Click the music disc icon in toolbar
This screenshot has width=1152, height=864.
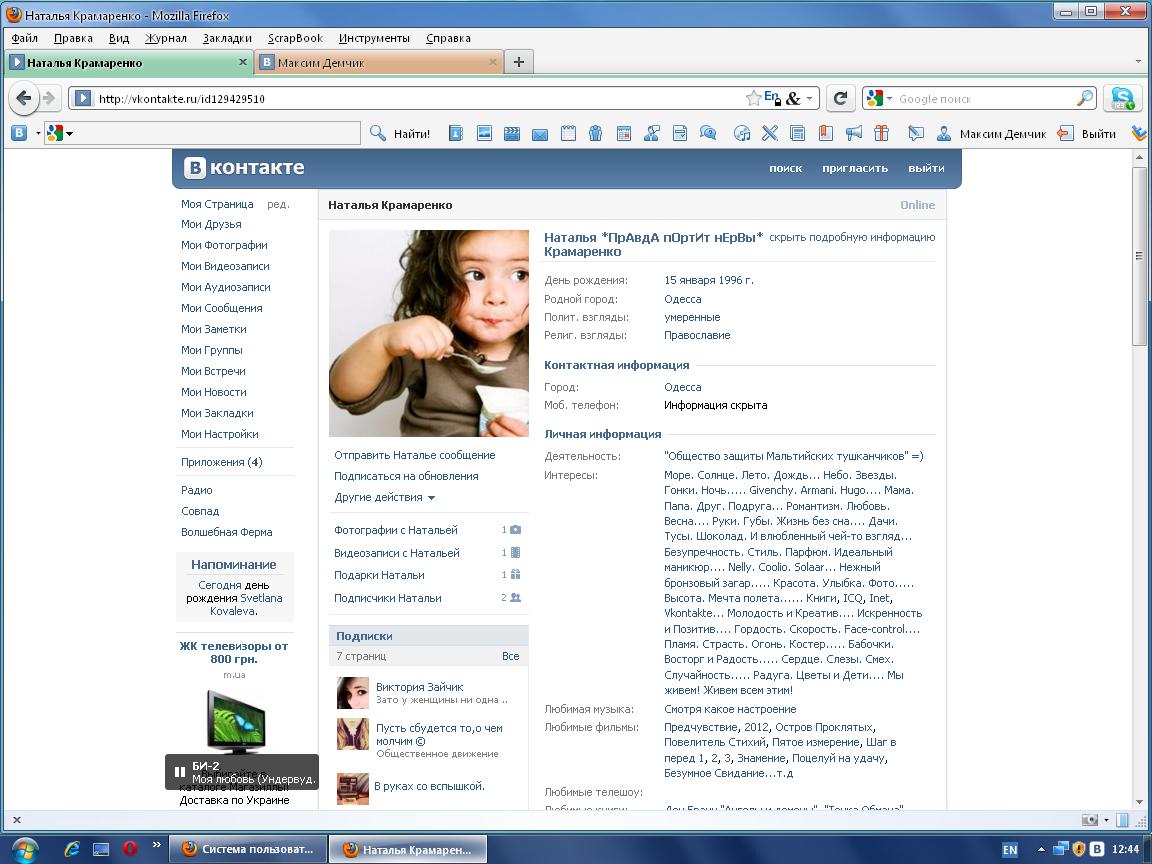click(x=742, y=133)
